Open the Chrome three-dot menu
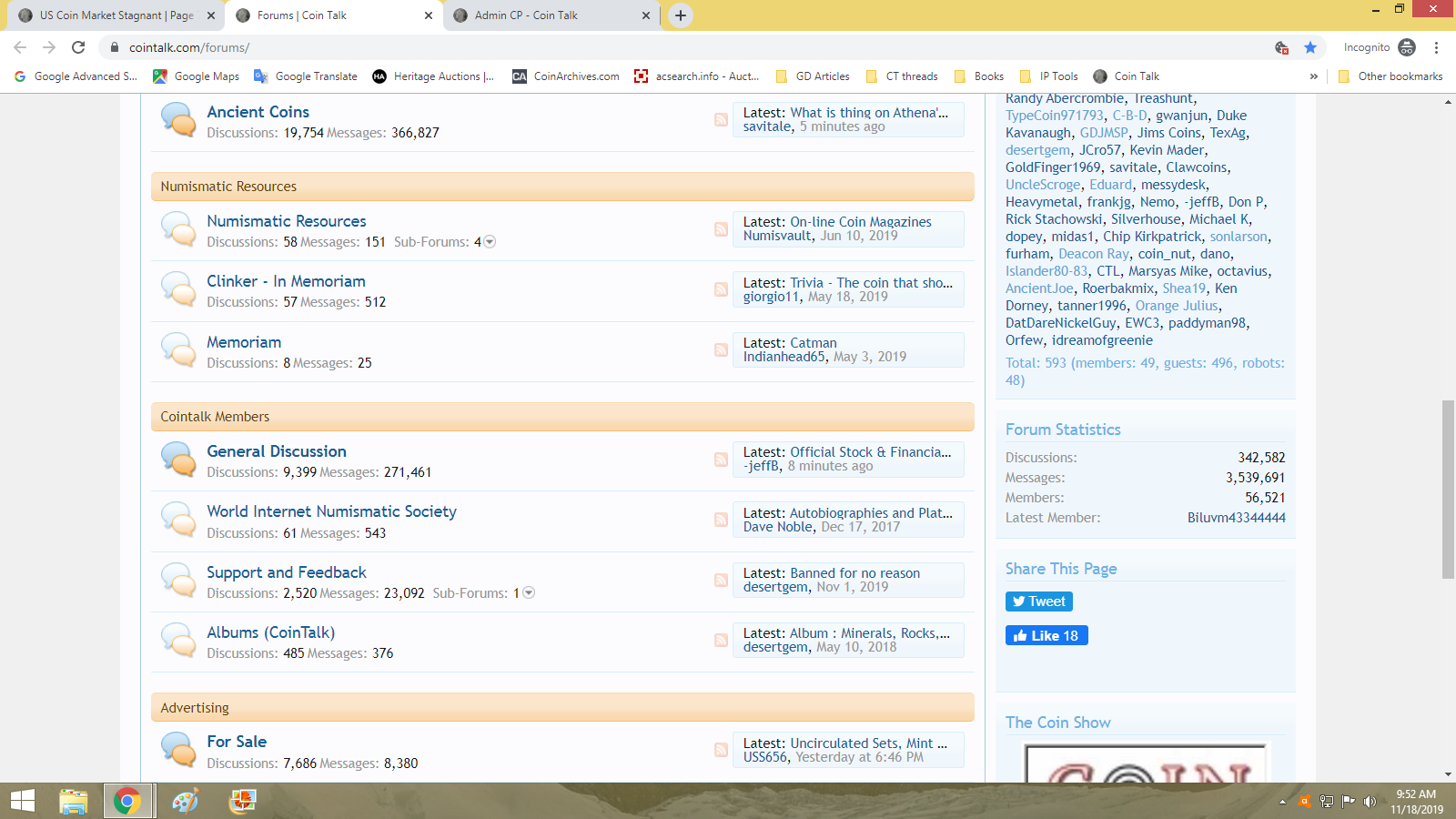The width and height of the screenshot is (1456, 819). coord(1436,47)
